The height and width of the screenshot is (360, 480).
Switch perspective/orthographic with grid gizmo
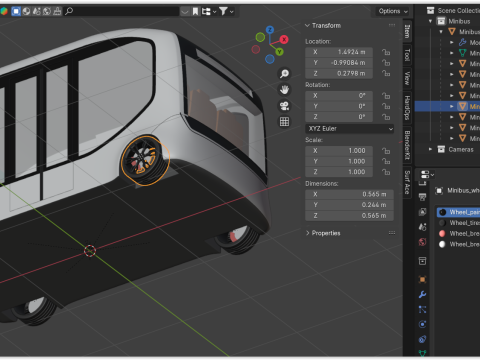click(x=284, y=122)
